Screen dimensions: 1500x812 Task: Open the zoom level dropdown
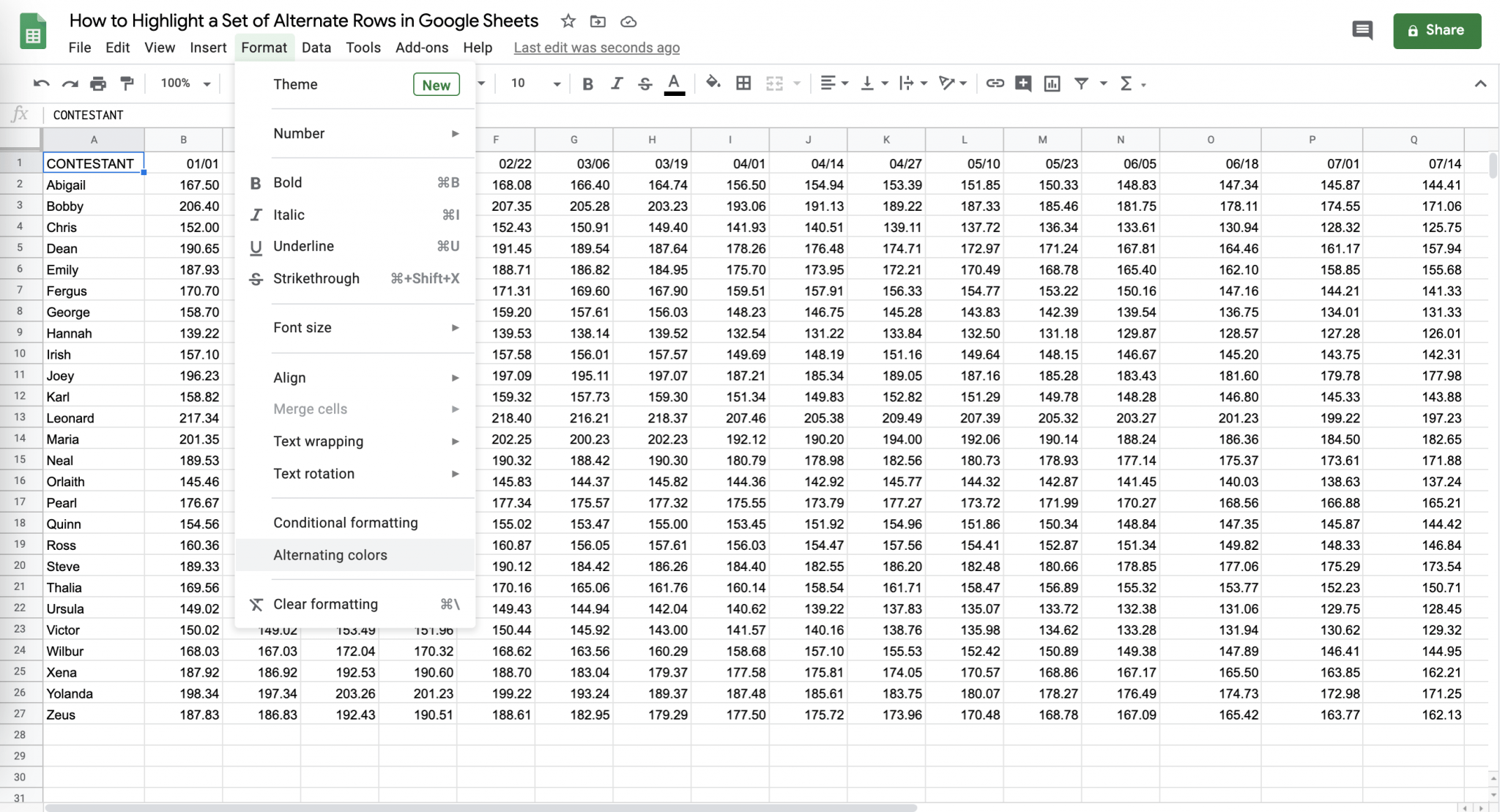[182, 83]
